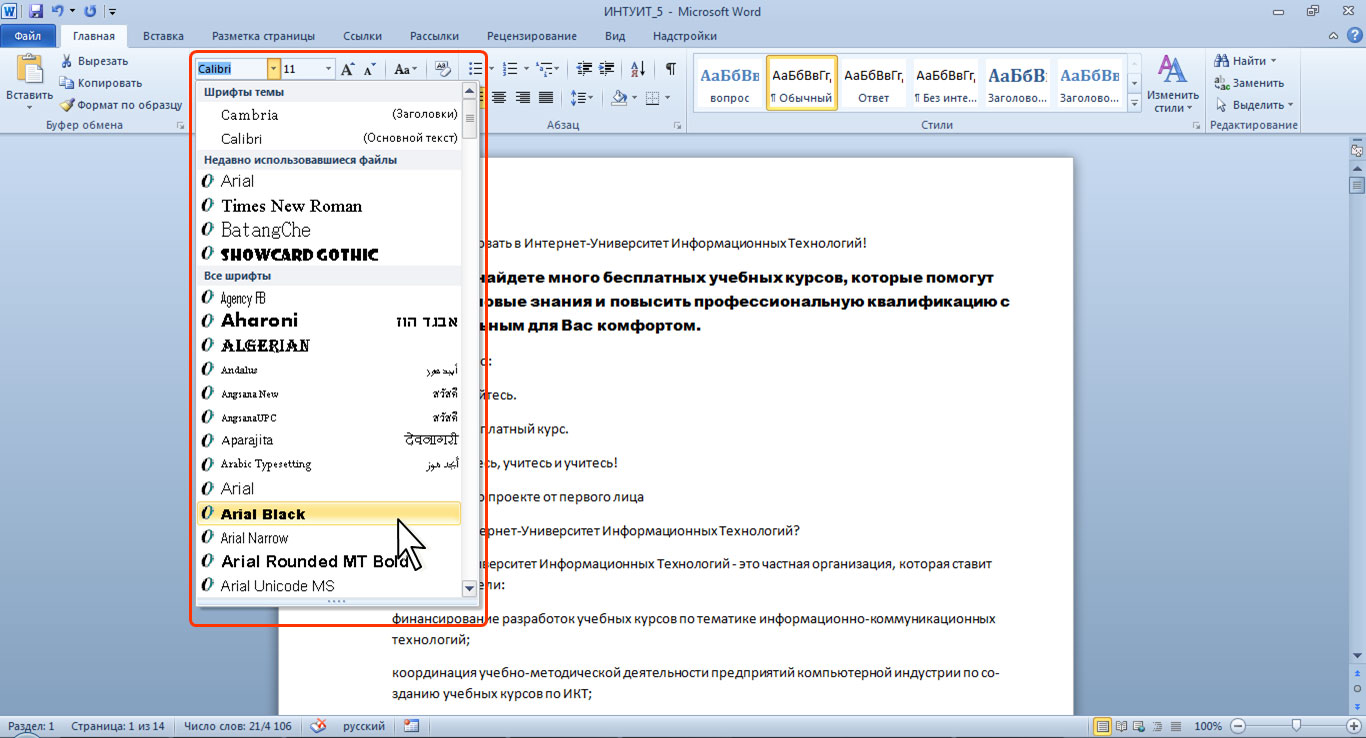Open the borders dropdown

pos(666,97)
